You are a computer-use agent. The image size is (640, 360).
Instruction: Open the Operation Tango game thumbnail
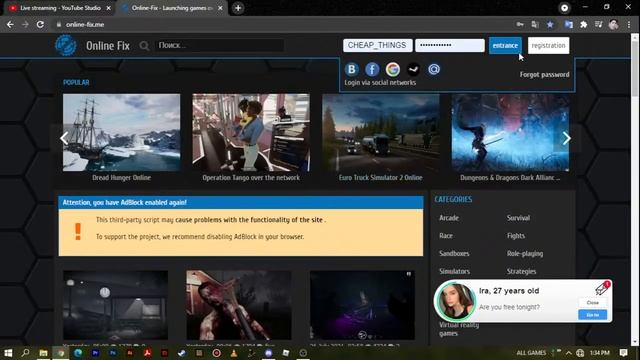pos(251,132)
